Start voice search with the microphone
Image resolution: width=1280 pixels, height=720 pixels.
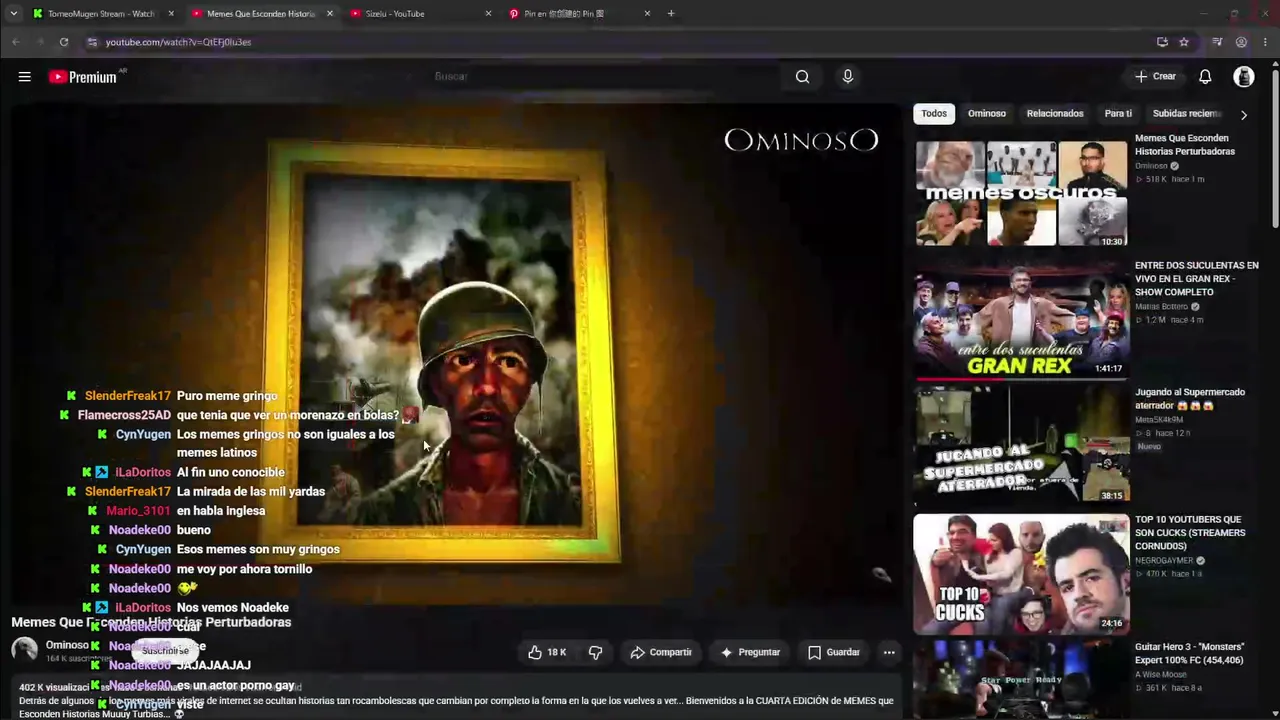click(x=848, y=77)
